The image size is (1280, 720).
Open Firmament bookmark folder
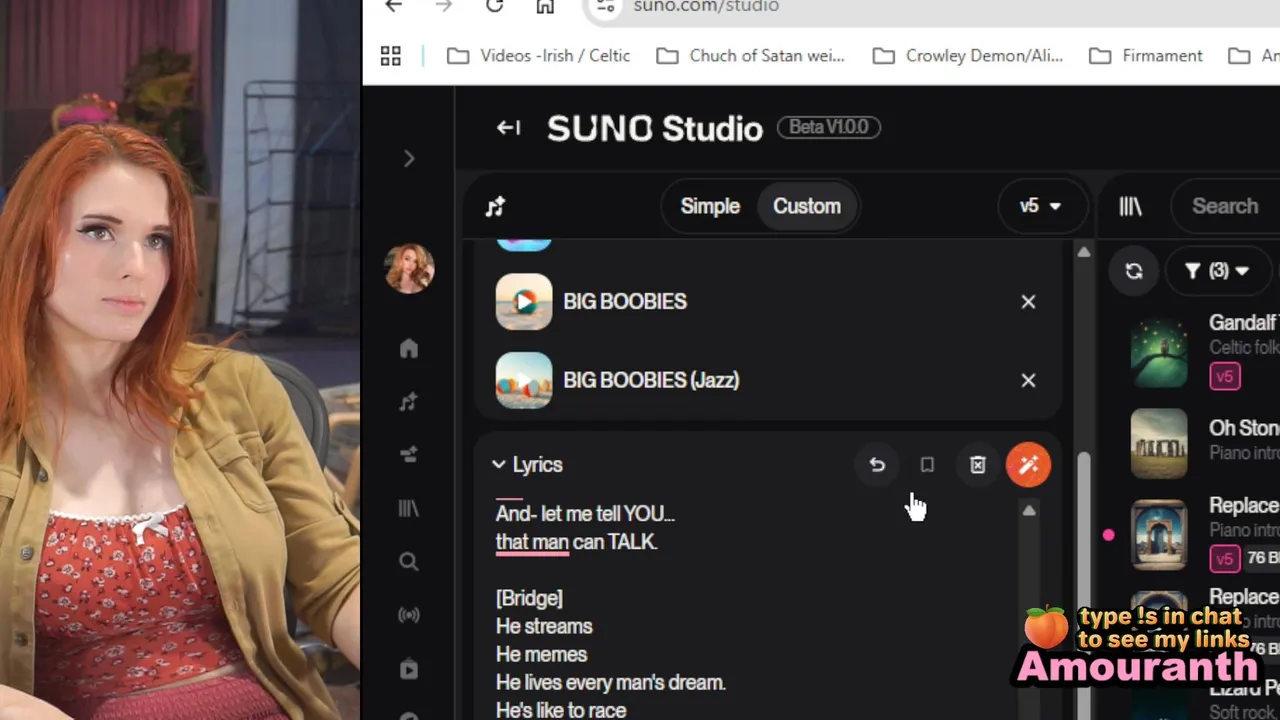[1145, 56]
